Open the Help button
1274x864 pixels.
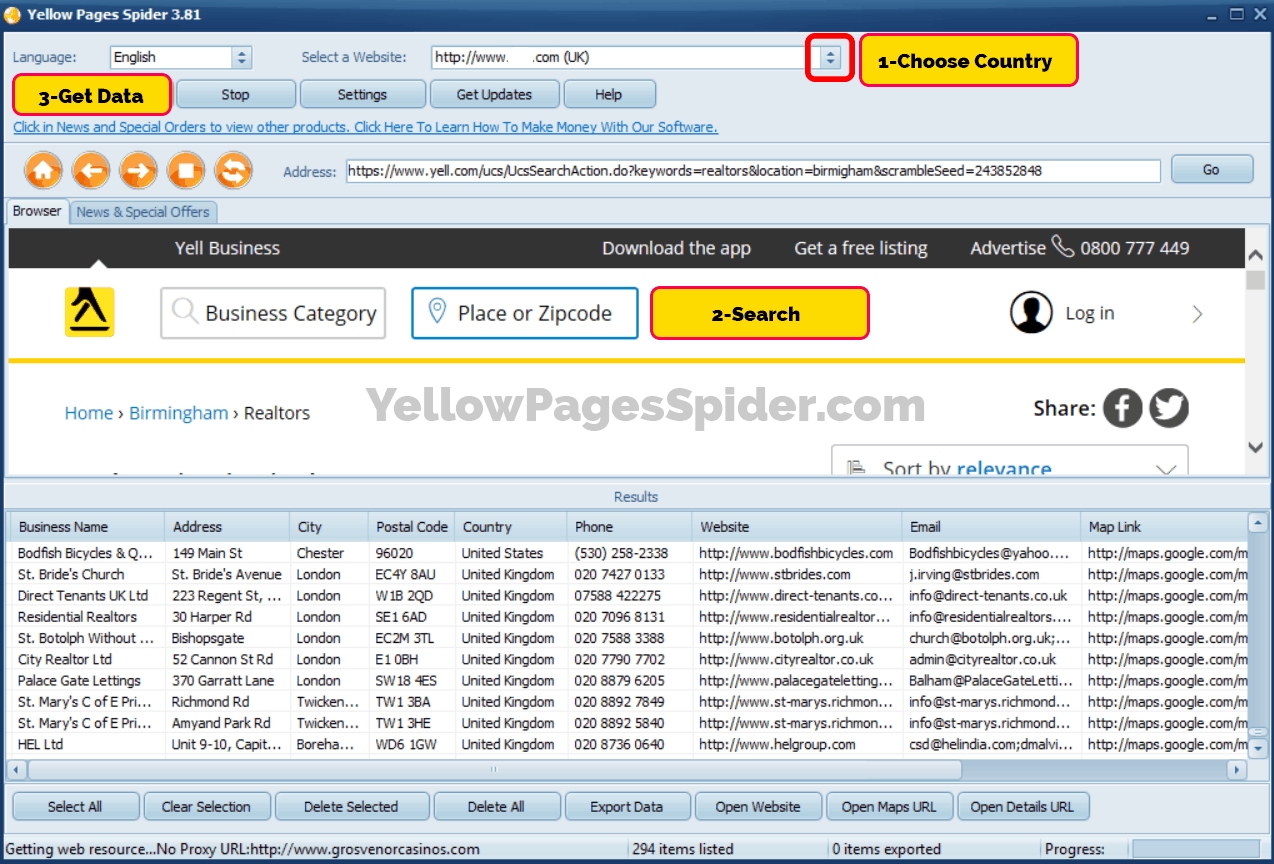pyautogui.click(x=609, y=94)
